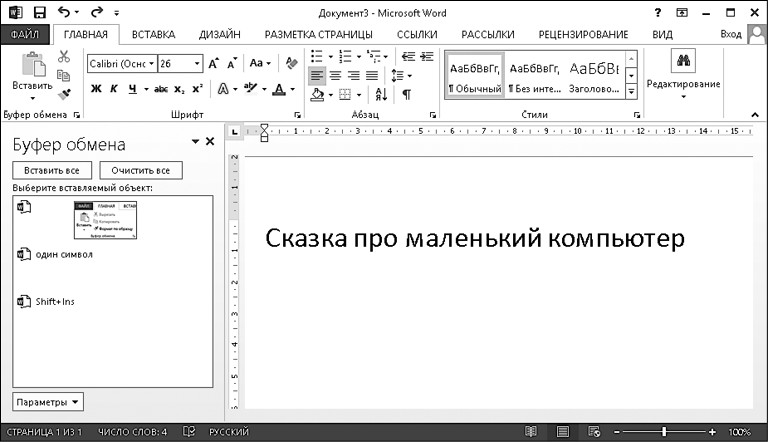Switch to the РЕЦЕНЗИРОВАНИЕ tab
The image size is (768, 442).
click(583, 34)
